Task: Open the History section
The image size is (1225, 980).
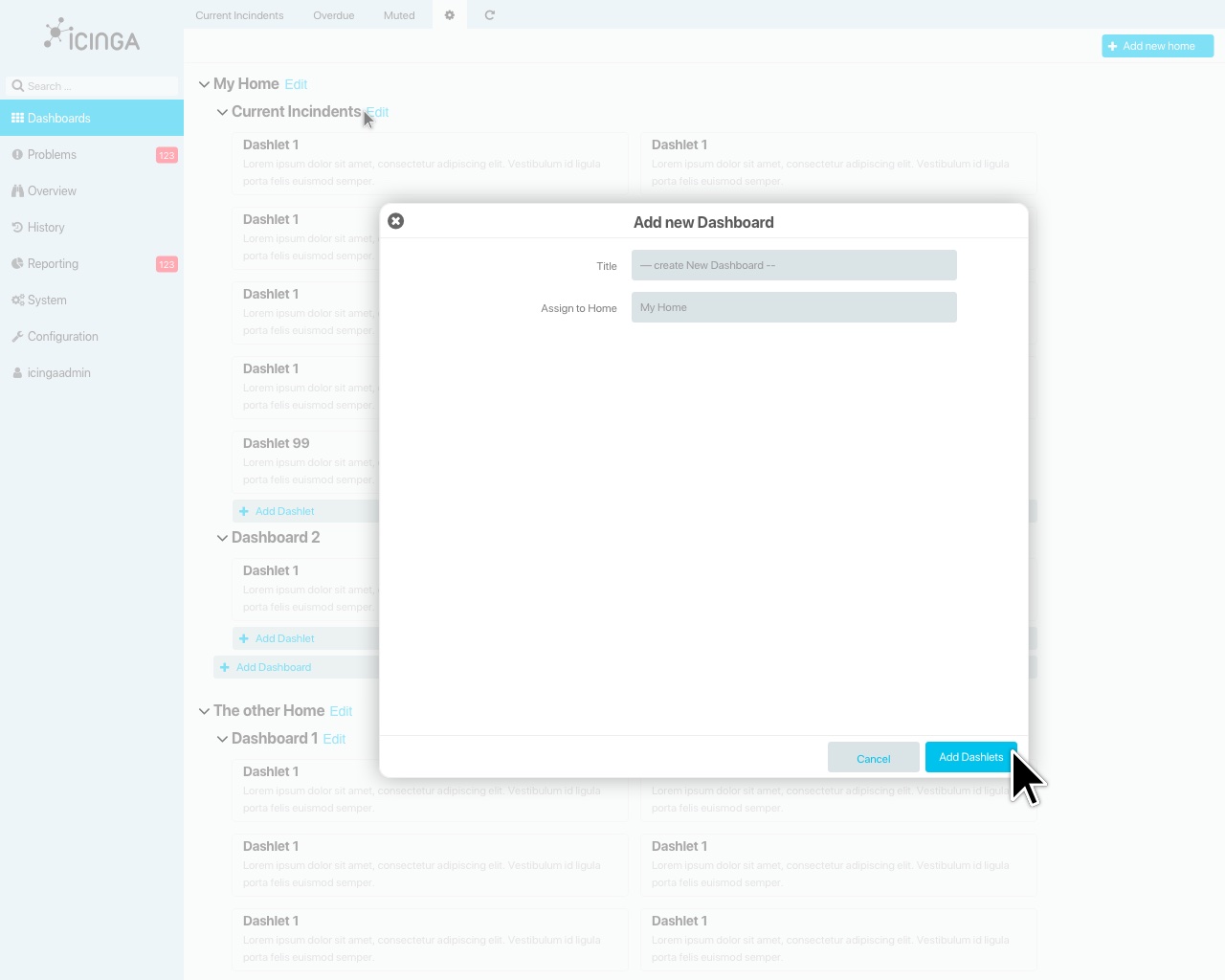Action: pyautogui.click(x=46, y=227)
